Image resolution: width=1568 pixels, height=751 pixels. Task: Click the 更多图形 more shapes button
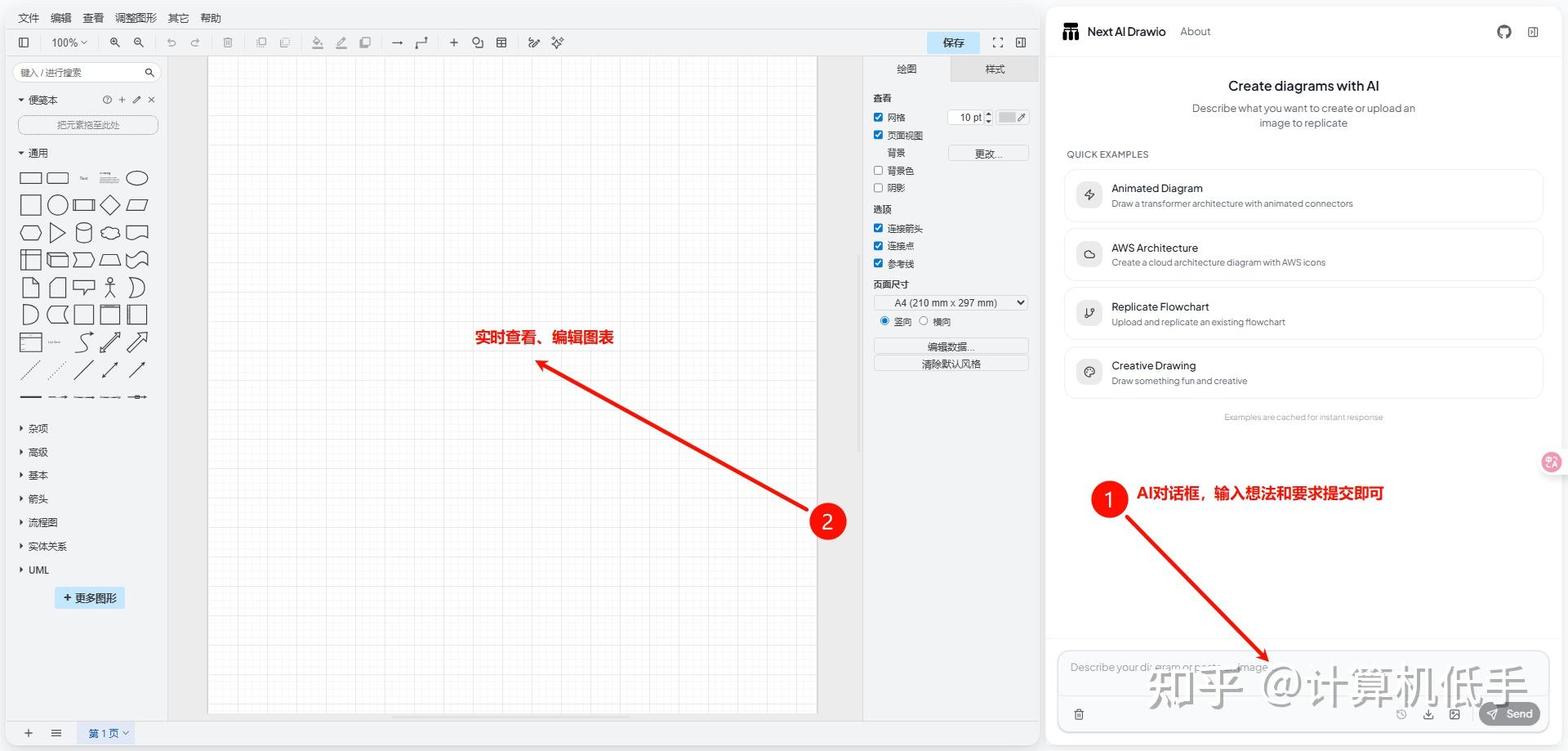tap(90, 598)
